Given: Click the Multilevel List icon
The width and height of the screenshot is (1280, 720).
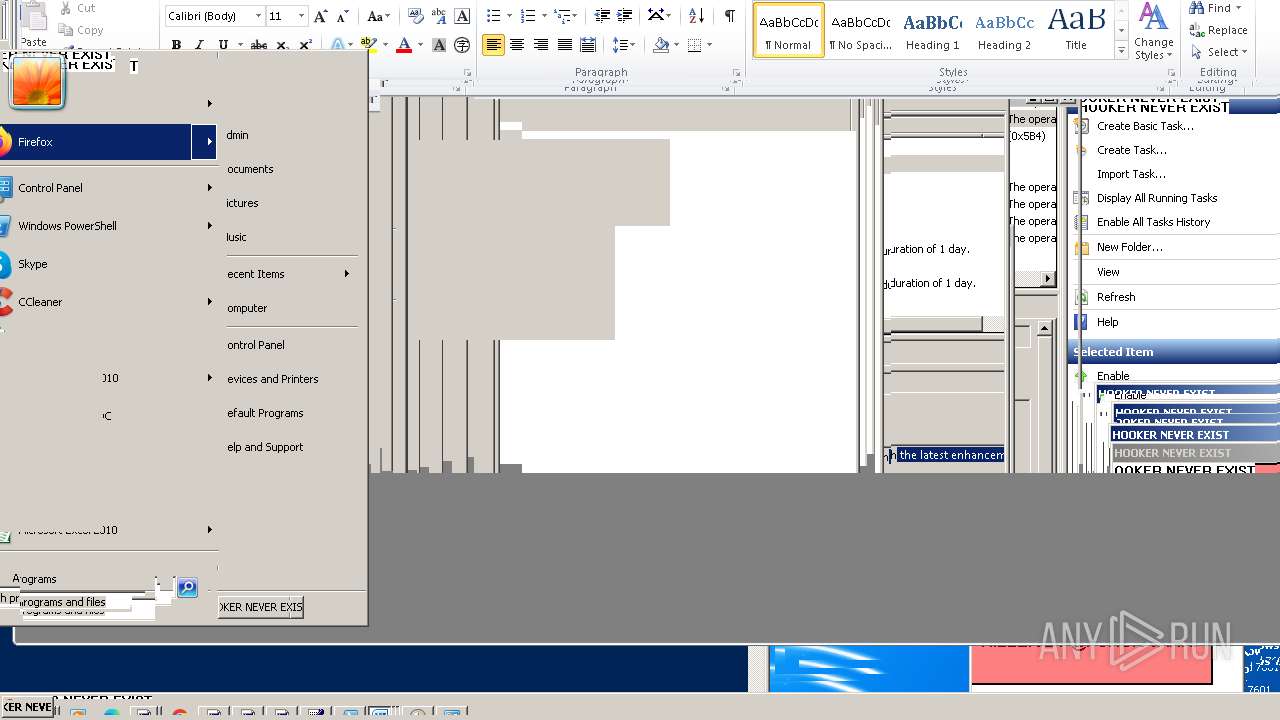Looking at the screenshot, I should click(563, 16).
